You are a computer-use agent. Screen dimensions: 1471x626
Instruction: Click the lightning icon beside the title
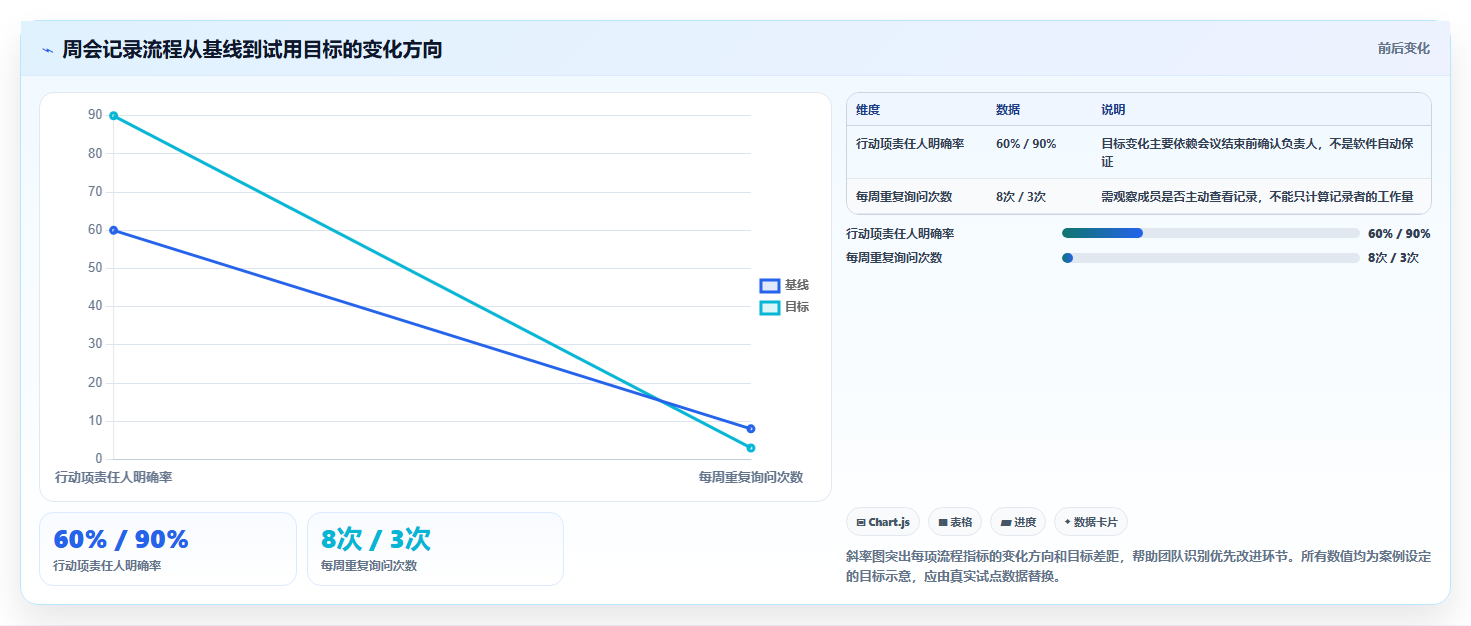47,50
